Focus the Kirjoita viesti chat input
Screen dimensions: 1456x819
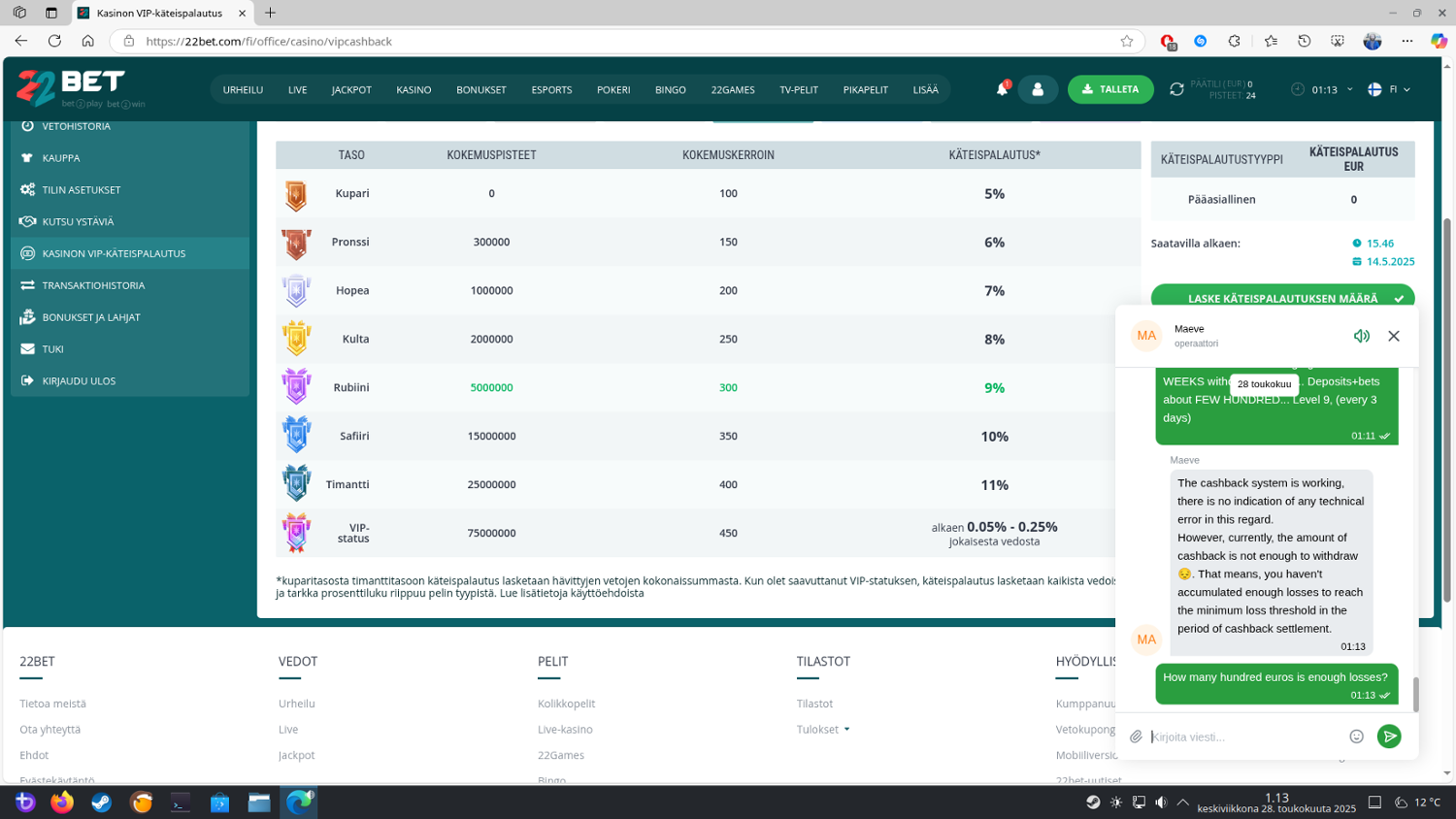click(x=1244, y=737)
